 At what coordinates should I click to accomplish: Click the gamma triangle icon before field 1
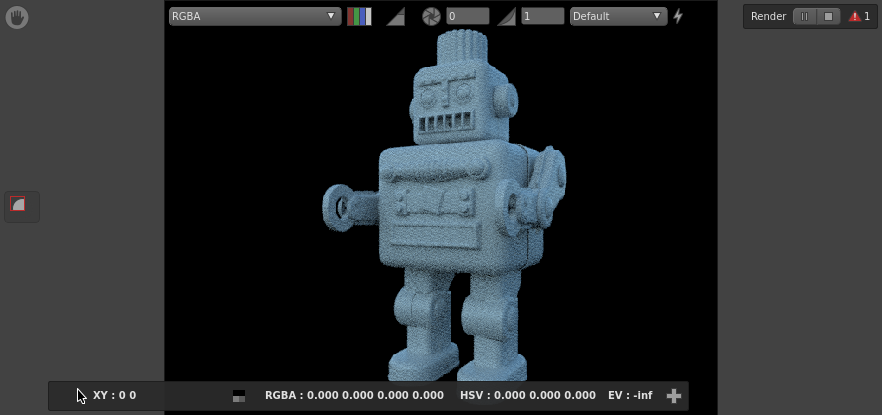506,16
